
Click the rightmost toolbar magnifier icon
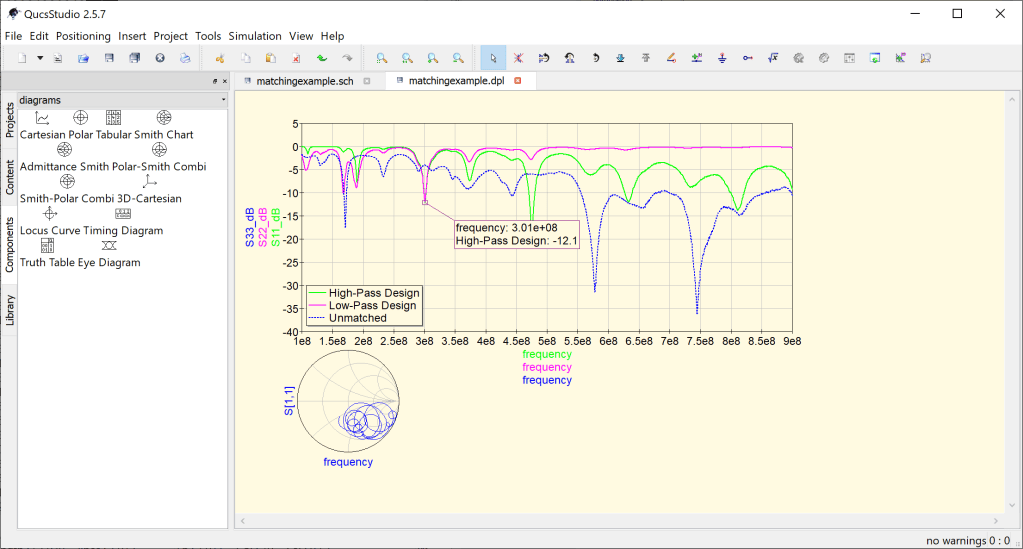pyautogui.click(x=926, y=58)
